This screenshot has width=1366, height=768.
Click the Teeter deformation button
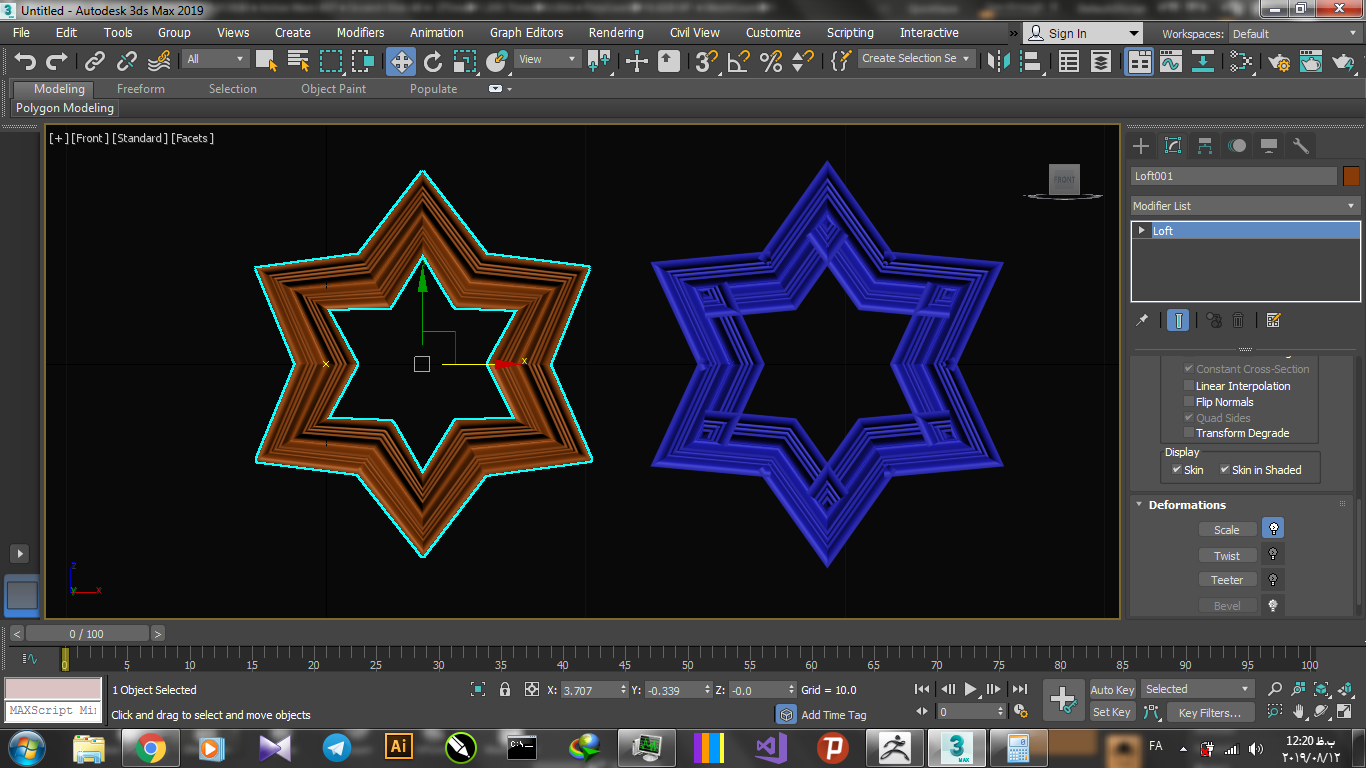[1227, 580]
